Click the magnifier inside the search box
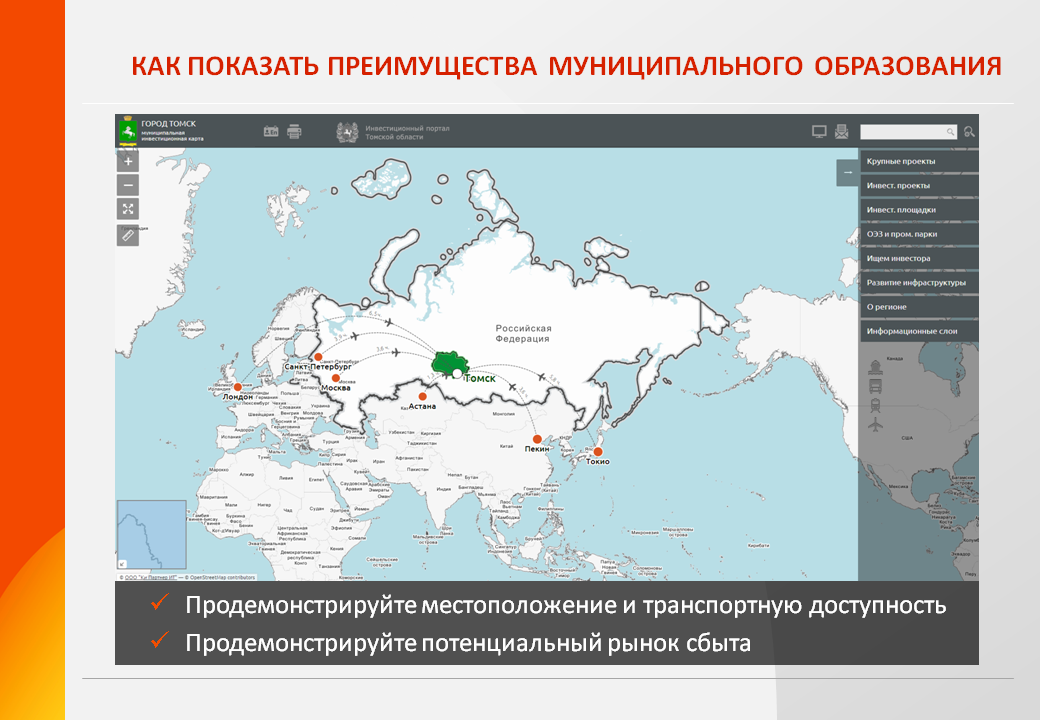1040x720 pixels. pyautogui.click(x=950, y=132)
